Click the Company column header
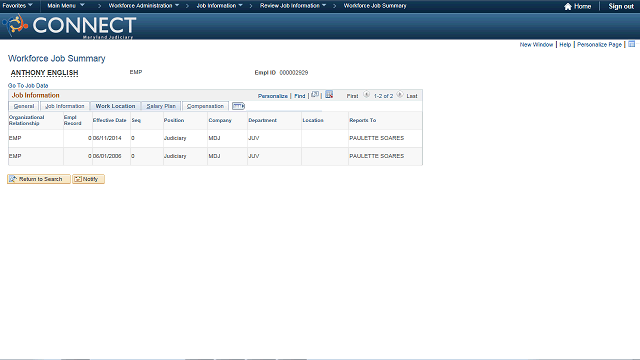This screenshot has height=360, width=640. pyautogui.click(x=220, y=120)
